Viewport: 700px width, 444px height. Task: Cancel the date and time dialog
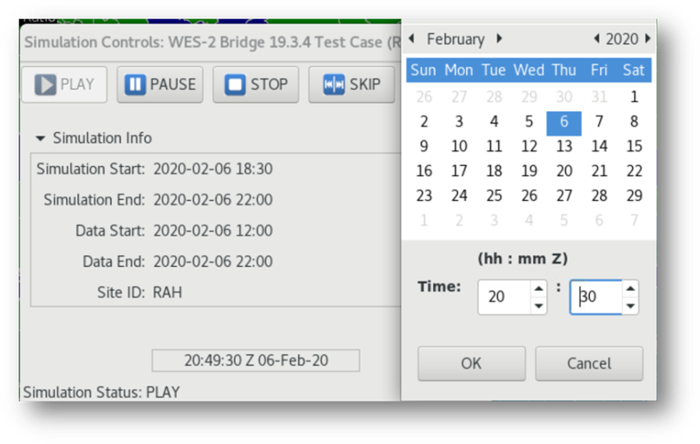point(589,363)
